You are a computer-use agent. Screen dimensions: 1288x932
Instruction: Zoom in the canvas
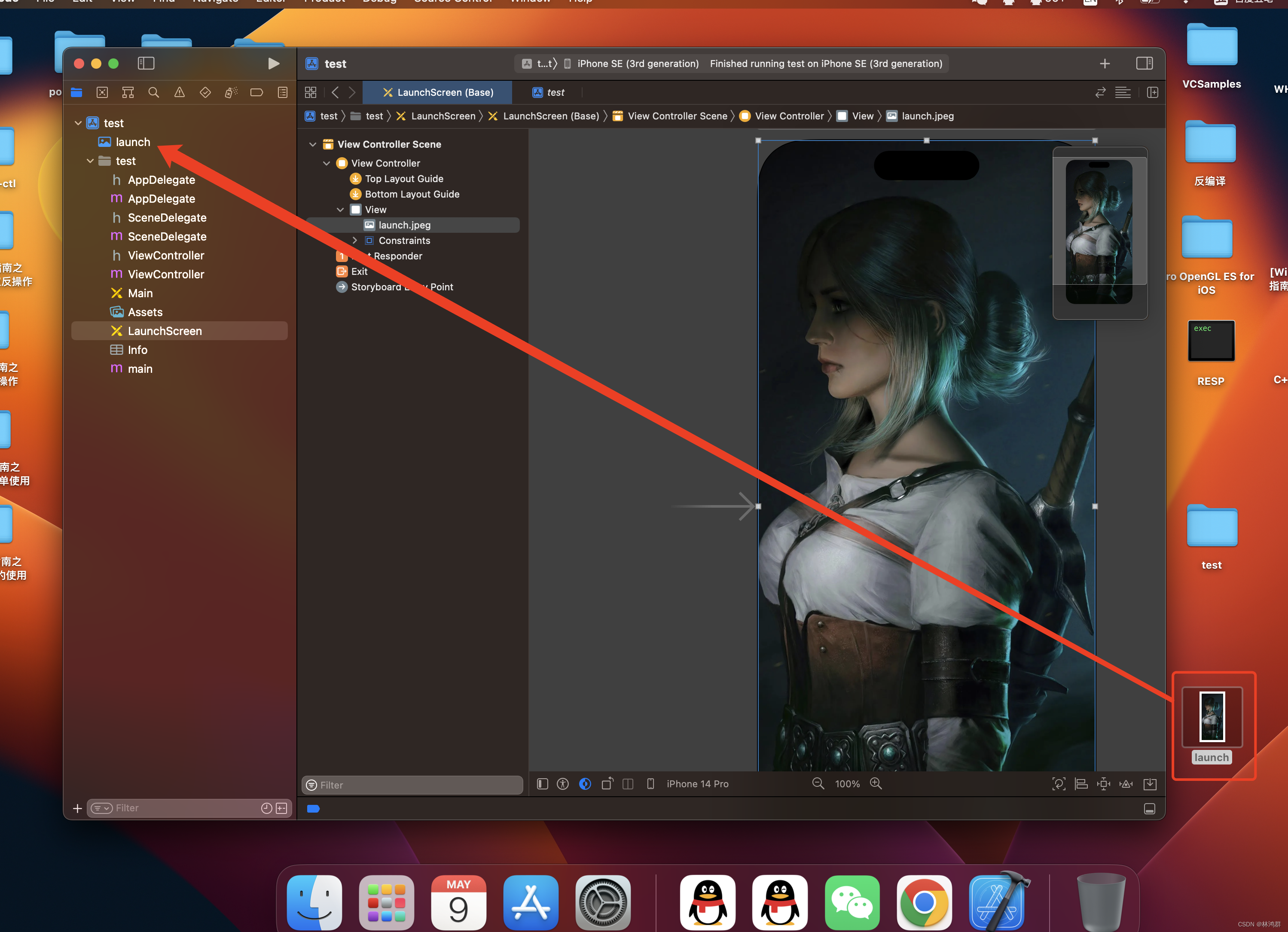(876, 783)
